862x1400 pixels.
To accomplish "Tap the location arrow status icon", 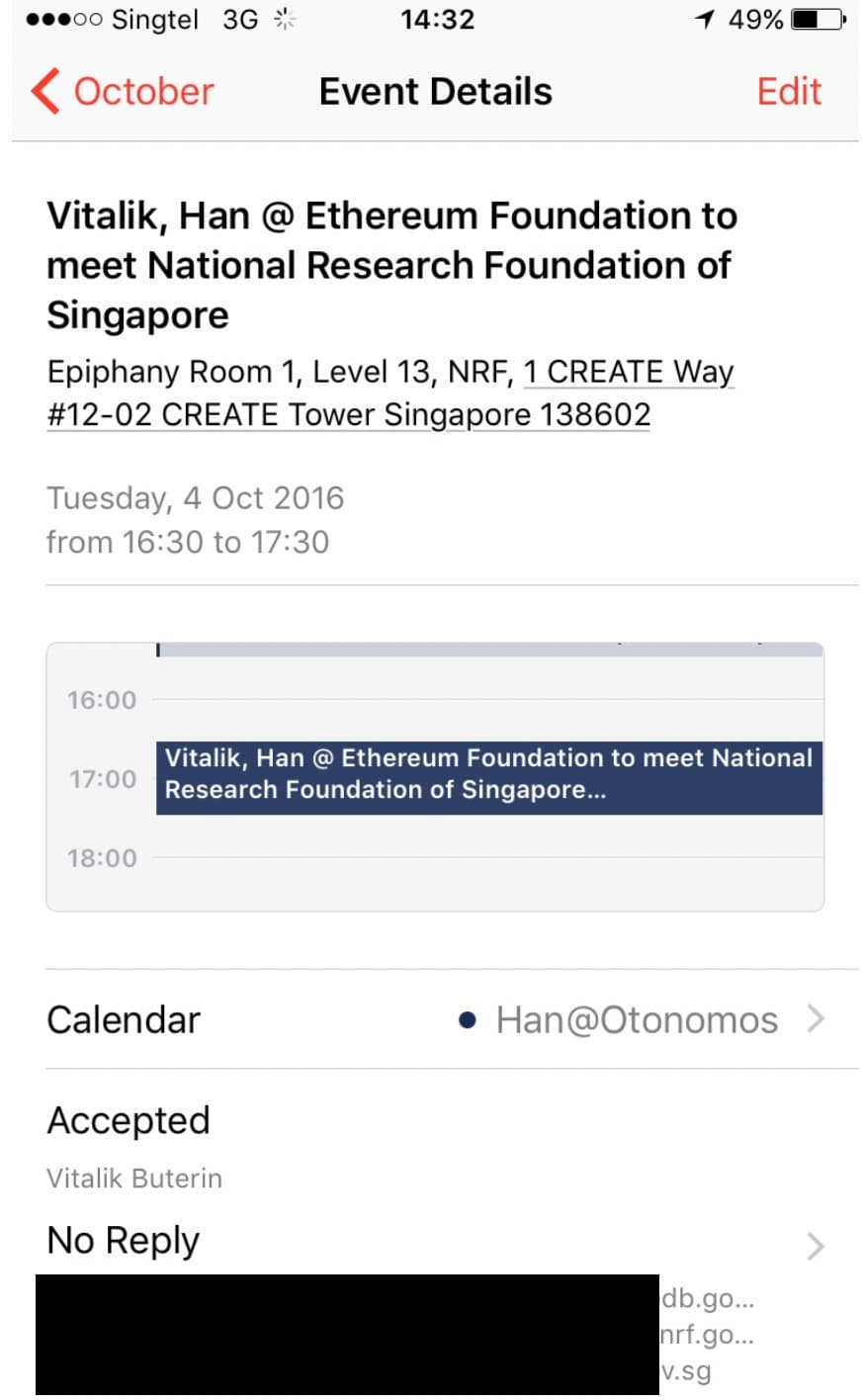I will pyautogui.click(x=705, y=19).
